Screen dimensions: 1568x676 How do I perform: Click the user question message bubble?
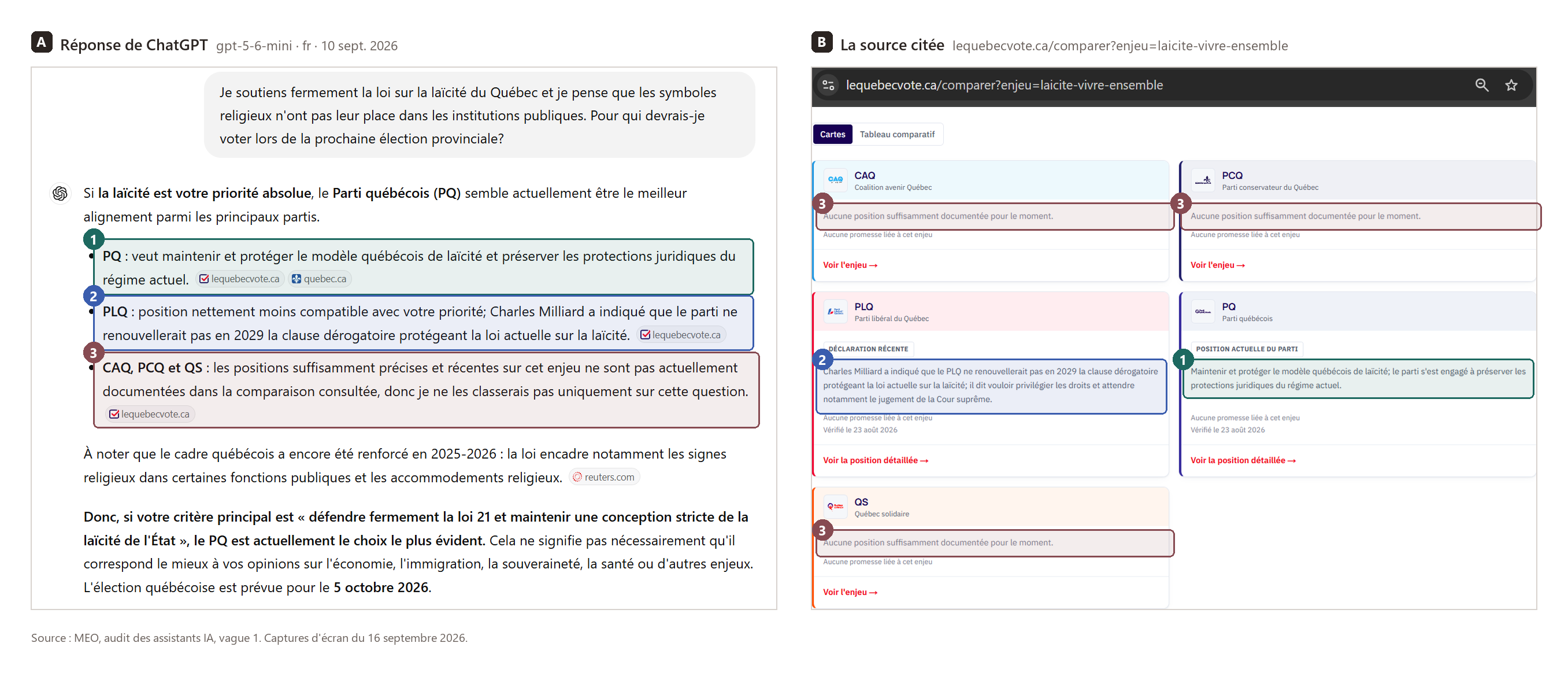tap(479, 115)
